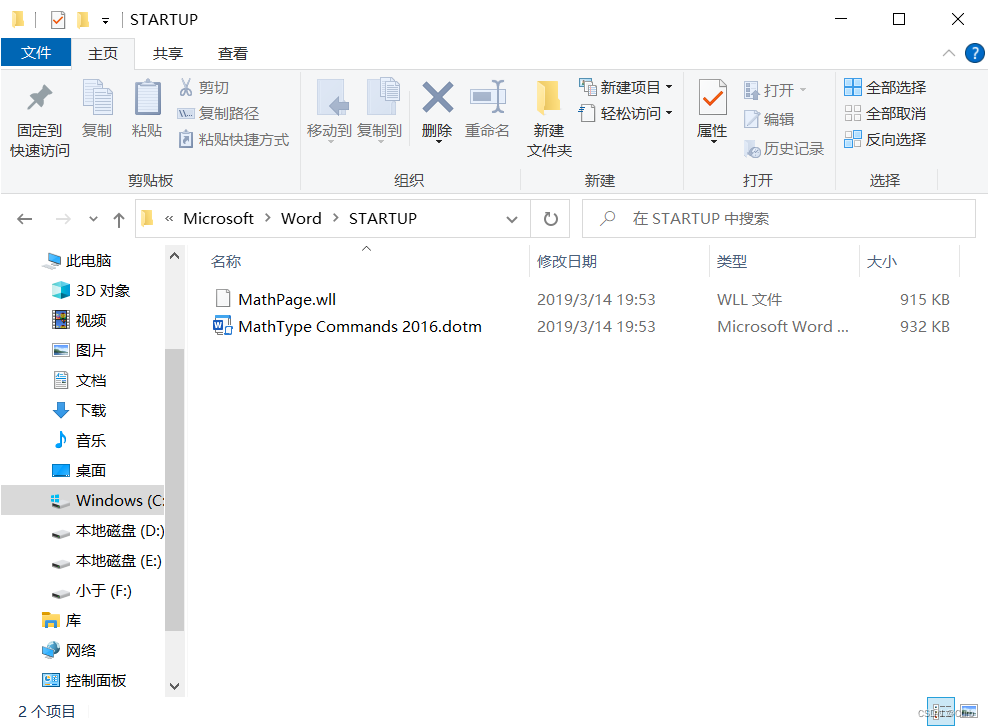Image resolution: width=989 pixels, height=727 pixels.
Task: Open the Easy Access (轻松访问) dropdown
Action: click(x=626, y=113)
